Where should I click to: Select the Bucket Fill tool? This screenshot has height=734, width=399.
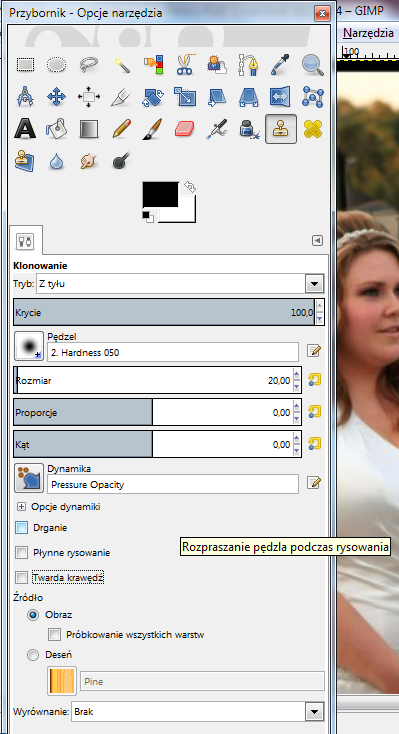click(x=56, y=129)
